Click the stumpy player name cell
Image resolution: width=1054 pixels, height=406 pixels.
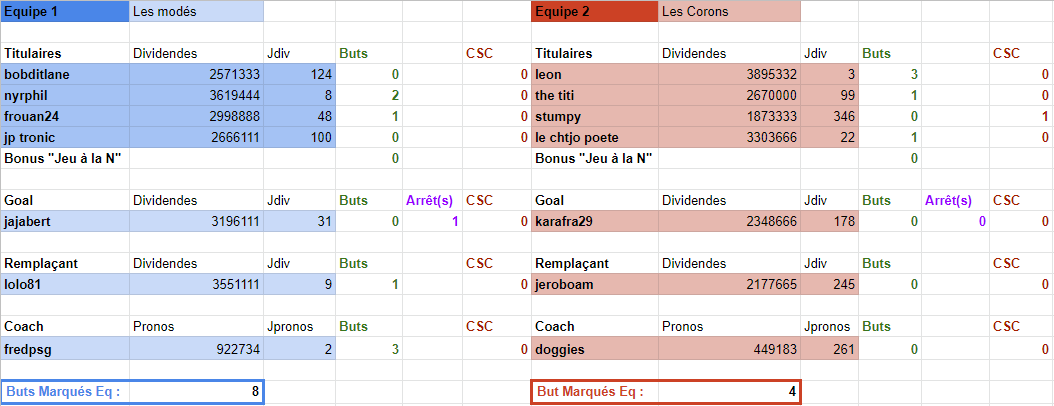click(x=595, y=116)
